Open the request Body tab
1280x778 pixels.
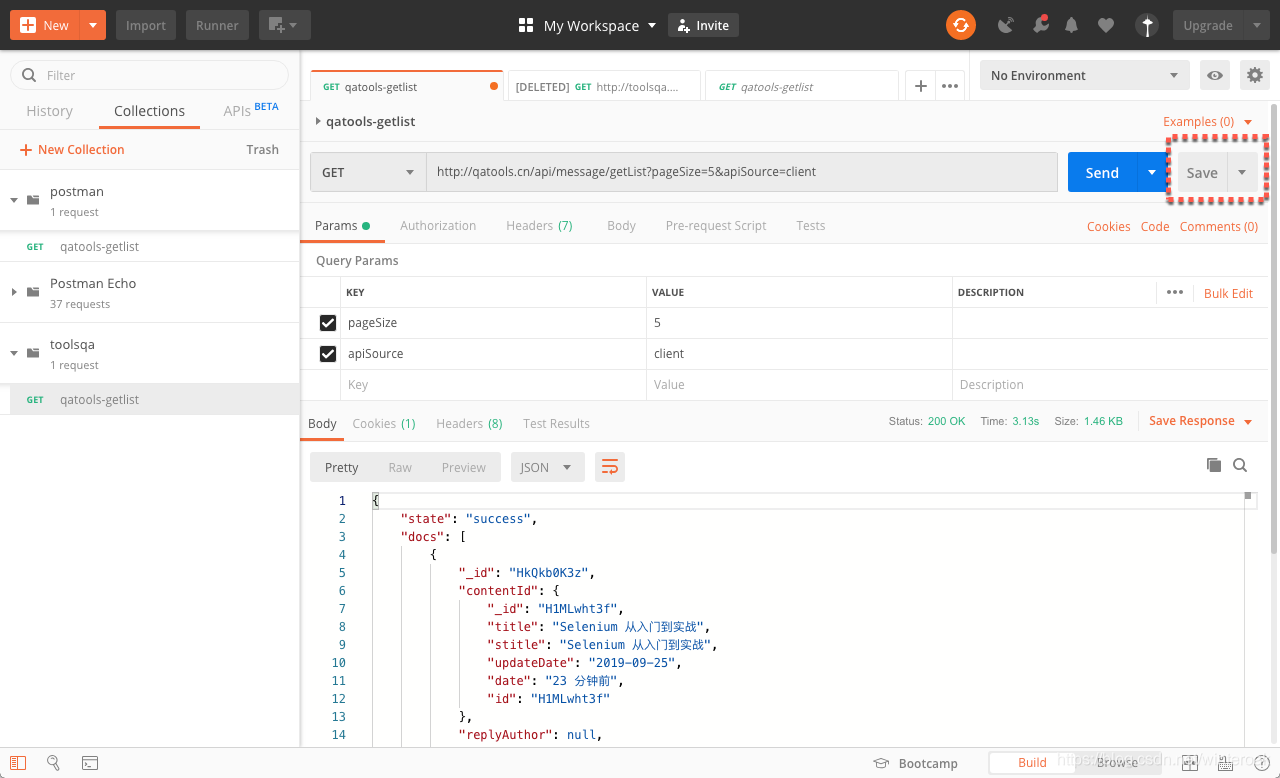(x=621, y=226)
